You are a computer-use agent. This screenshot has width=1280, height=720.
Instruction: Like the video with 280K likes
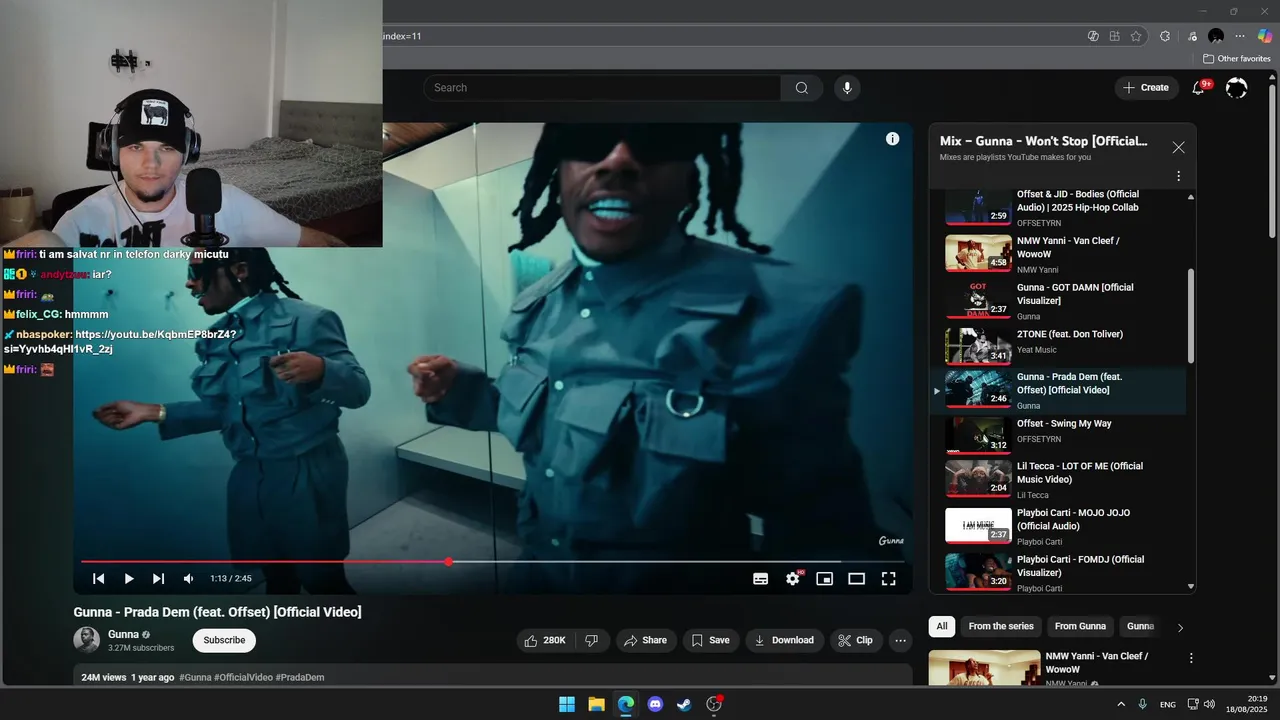546,640
